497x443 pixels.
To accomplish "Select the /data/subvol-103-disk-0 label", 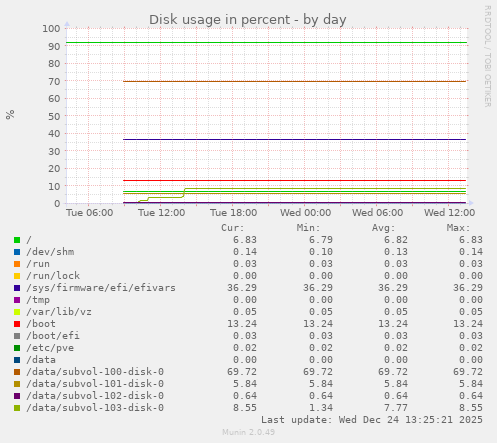I will [95, 408].
